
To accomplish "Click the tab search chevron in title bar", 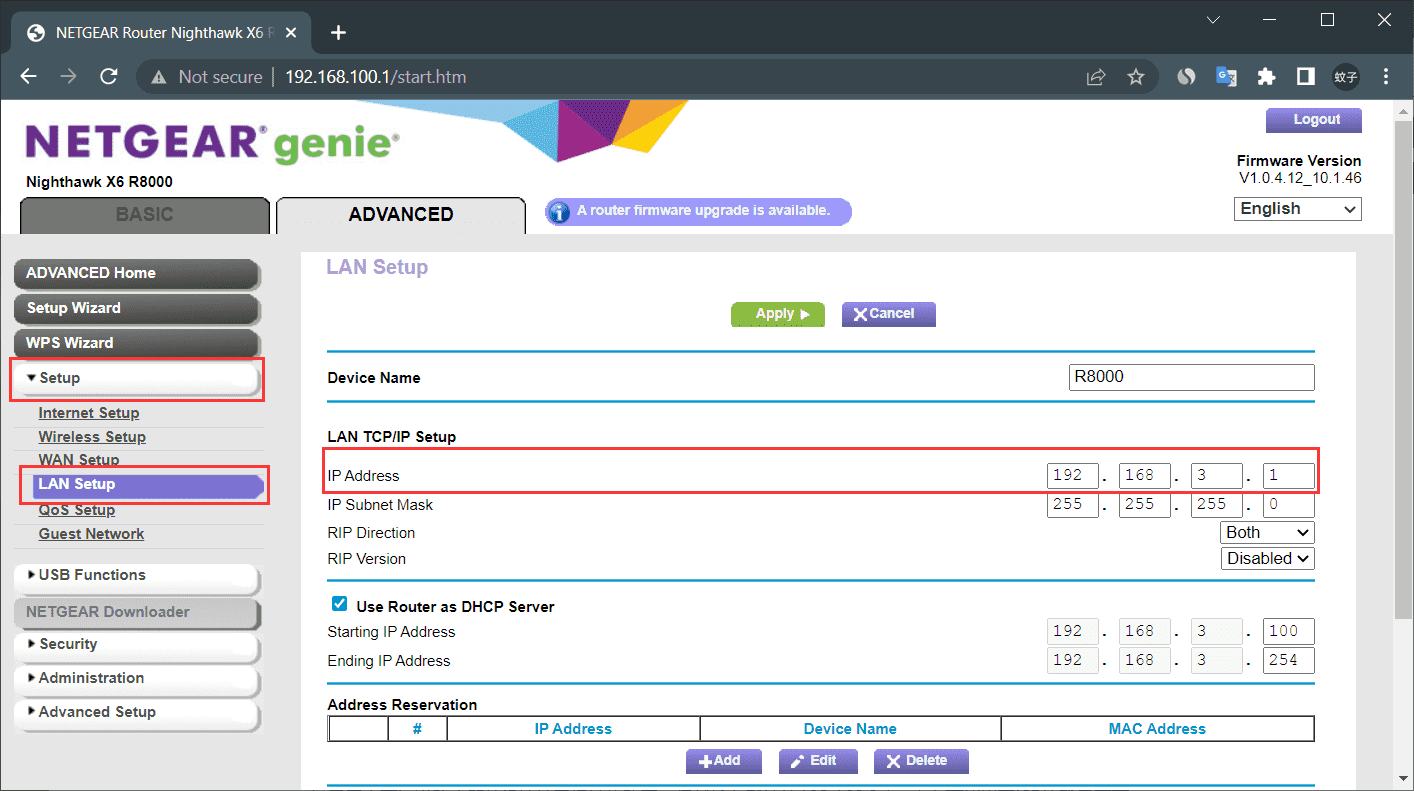I will [x=1213, y=20].
